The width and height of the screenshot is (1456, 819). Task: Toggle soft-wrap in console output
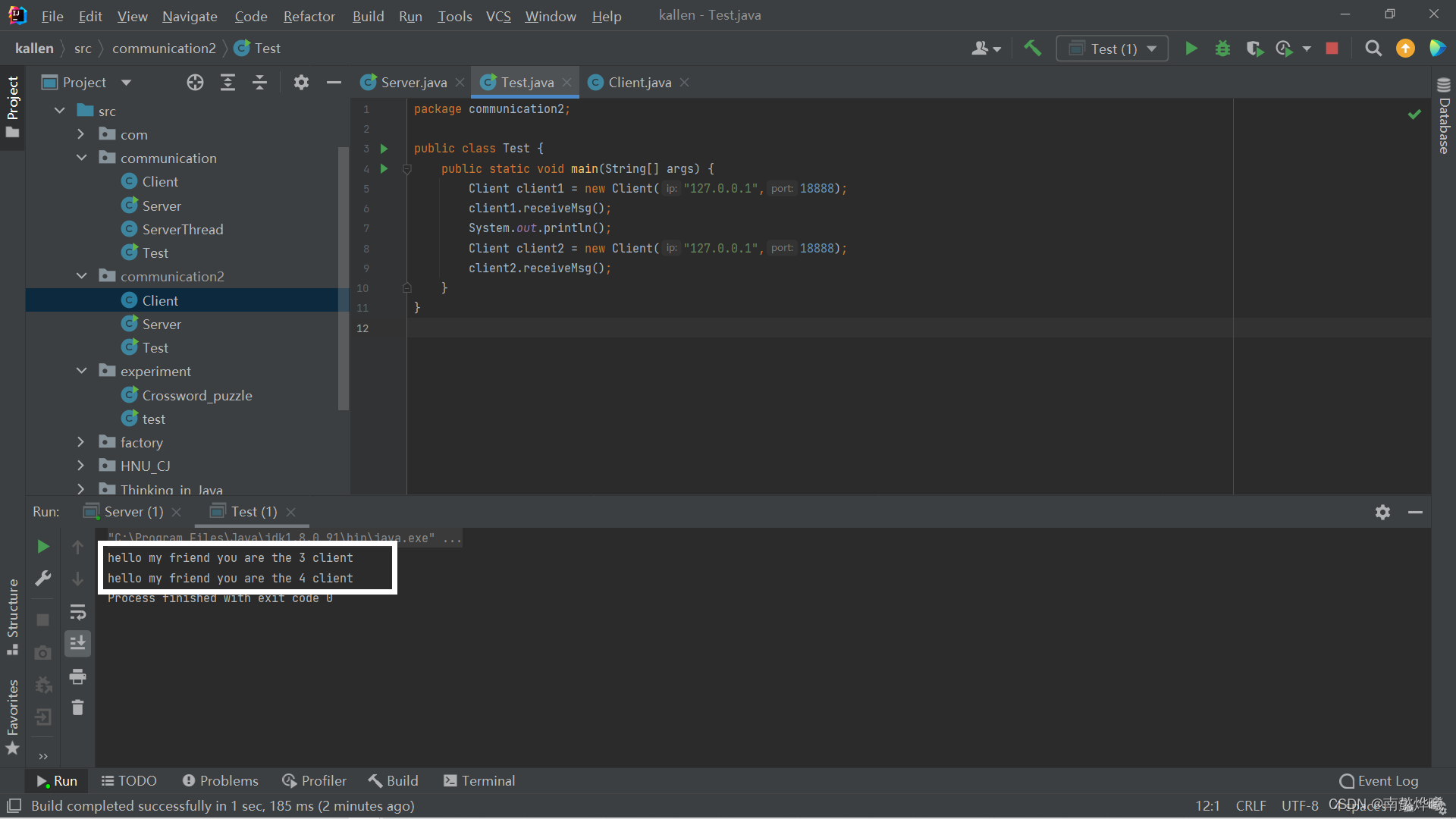point(77,611)
